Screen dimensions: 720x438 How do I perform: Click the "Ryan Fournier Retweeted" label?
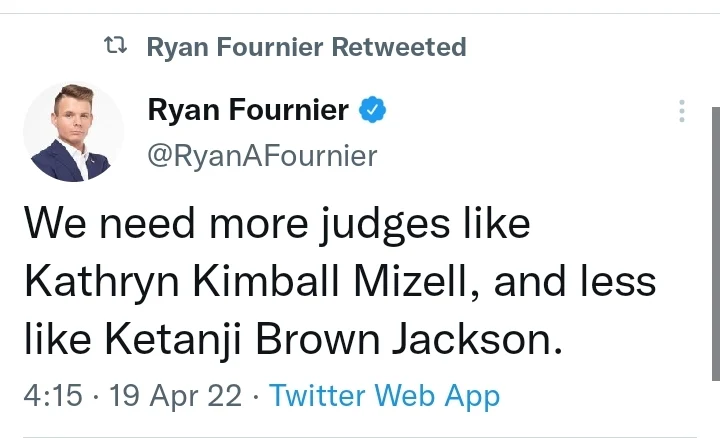(x=306, y=47)
